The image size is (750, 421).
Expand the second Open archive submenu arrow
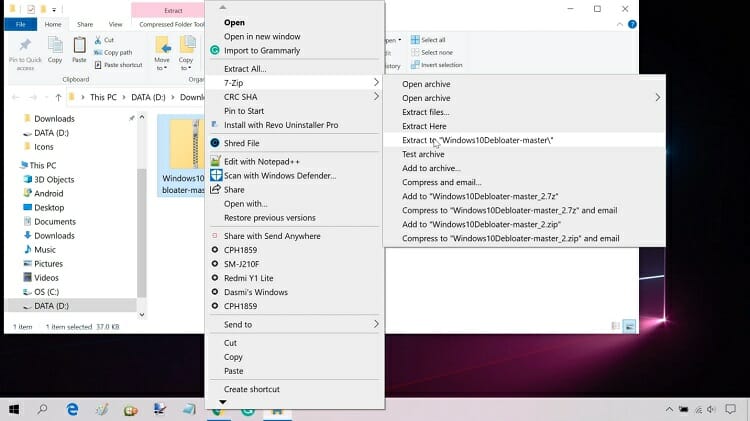[658, 98]
